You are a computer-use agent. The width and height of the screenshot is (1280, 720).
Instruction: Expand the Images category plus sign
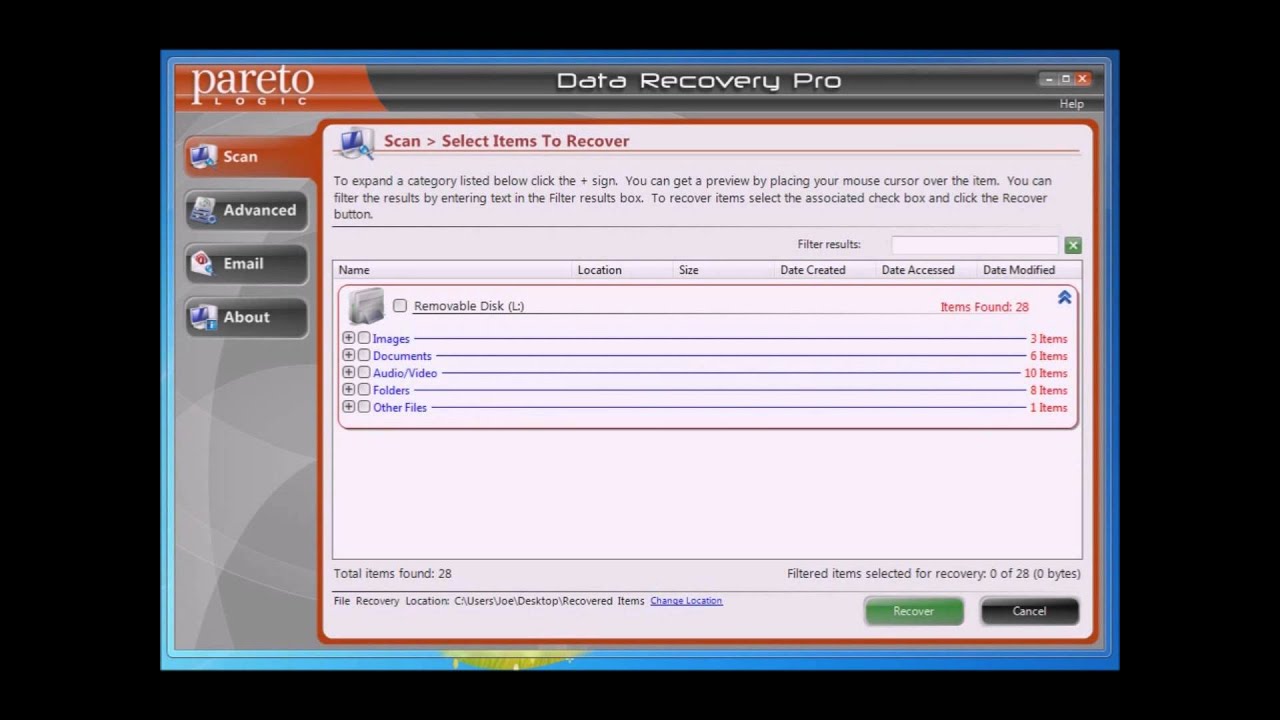click(x=349, y=338)
